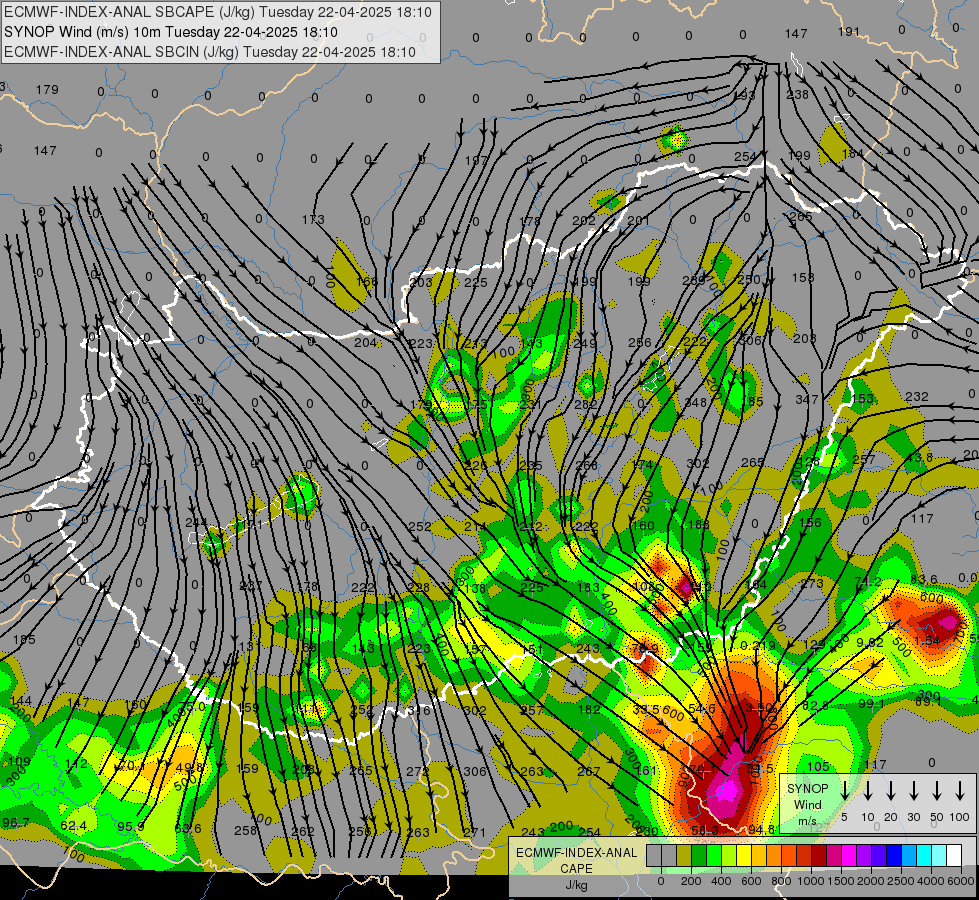Click the '204' value on the map
The image size is (979, 900).
[365, 342]
